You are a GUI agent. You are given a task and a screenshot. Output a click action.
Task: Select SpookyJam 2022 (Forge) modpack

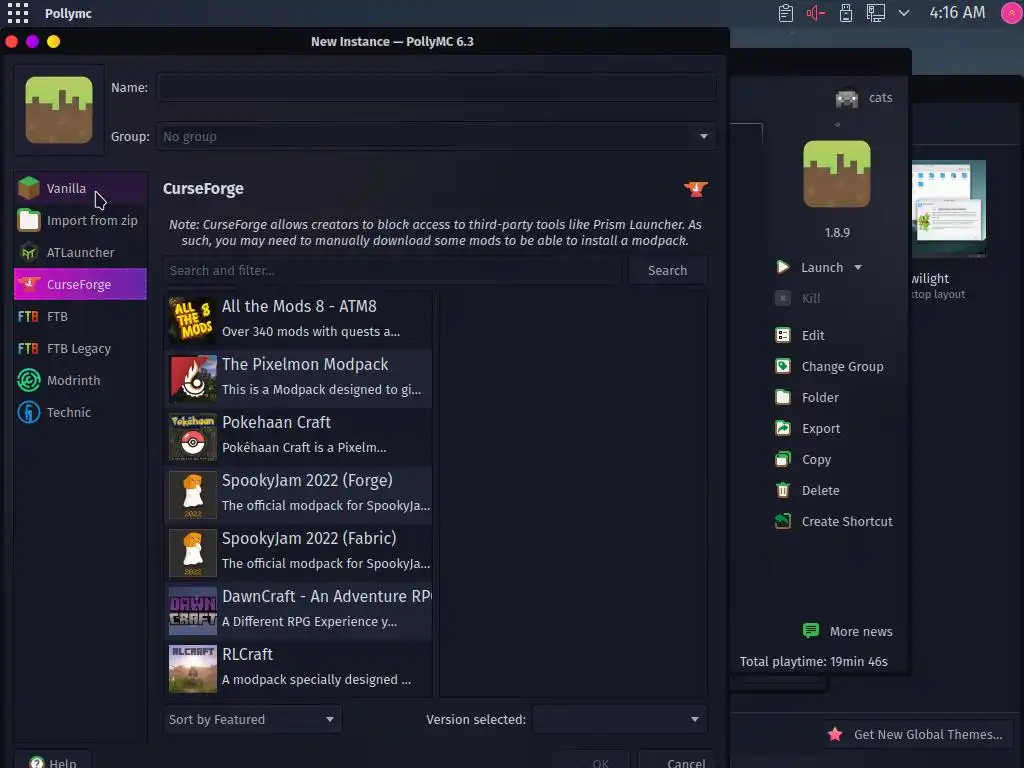click(x=300, y=494)
